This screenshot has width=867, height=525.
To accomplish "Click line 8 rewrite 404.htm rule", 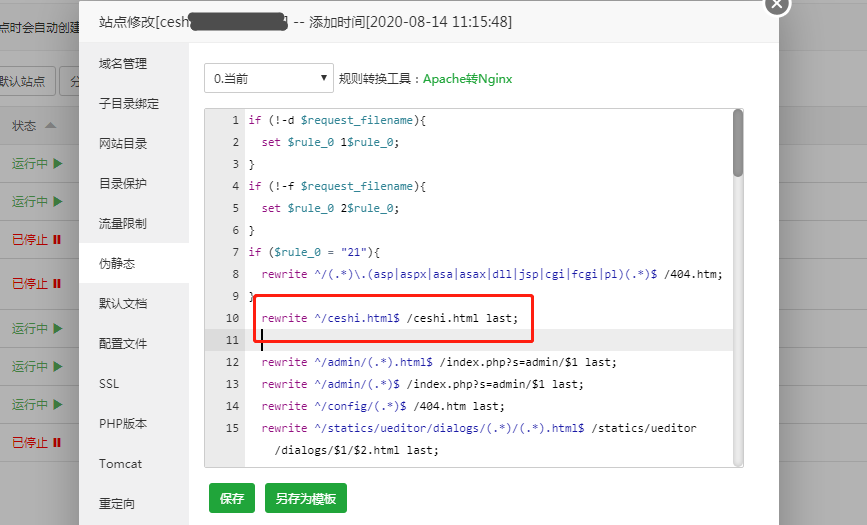I will click(x=492, y=274).
